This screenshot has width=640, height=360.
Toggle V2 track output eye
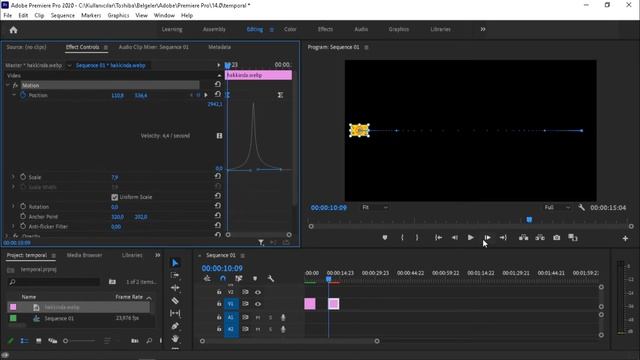258,292
